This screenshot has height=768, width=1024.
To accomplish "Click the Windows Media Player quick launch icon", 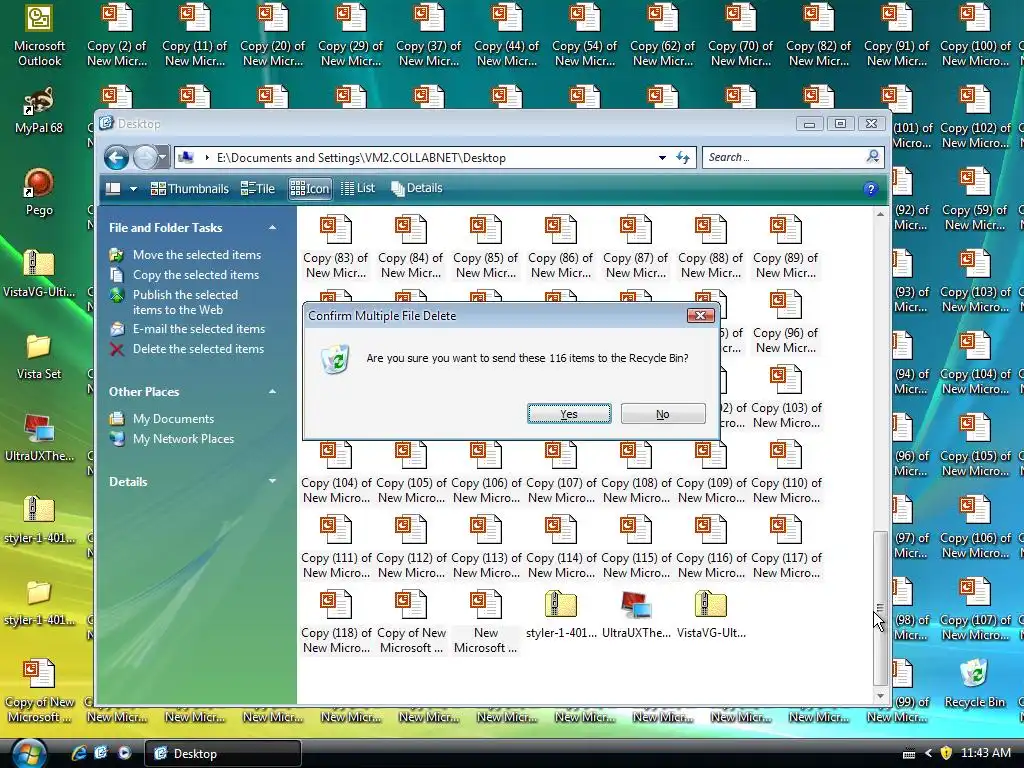I will (x=124, y=753).
